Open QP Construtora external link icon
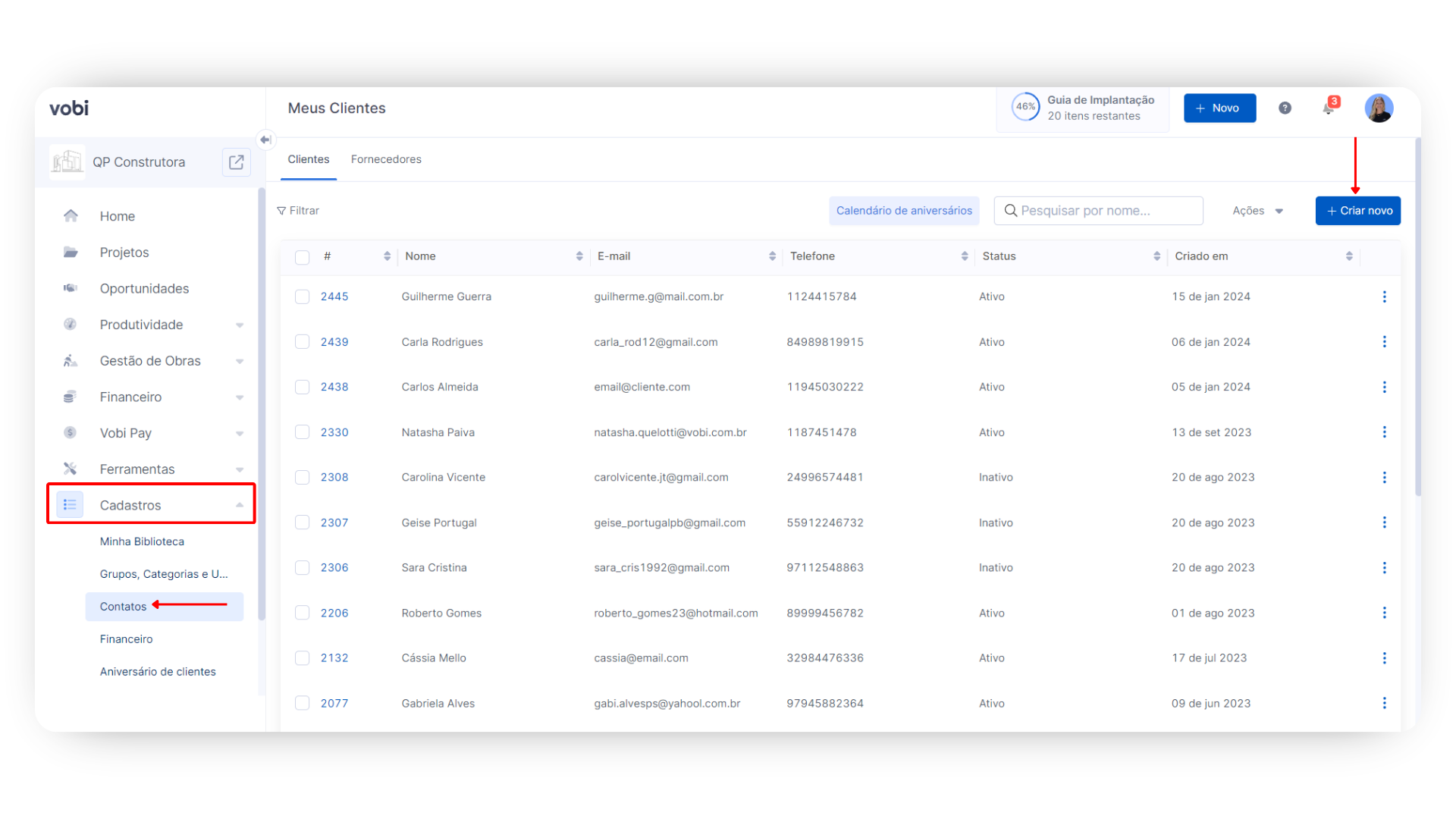 236,162
